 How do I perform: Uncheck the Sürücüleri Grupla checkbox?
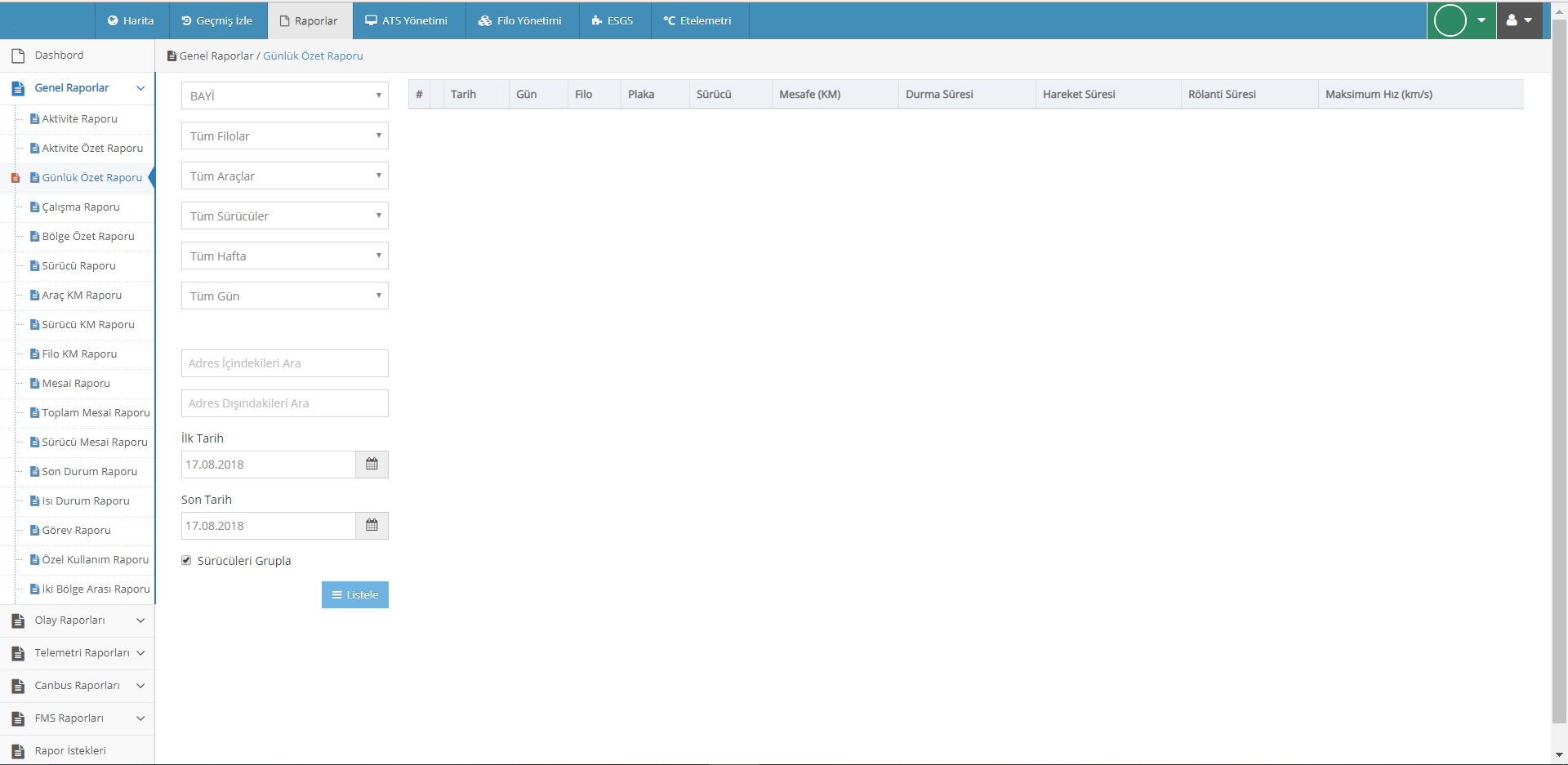[x=186, y=560]
